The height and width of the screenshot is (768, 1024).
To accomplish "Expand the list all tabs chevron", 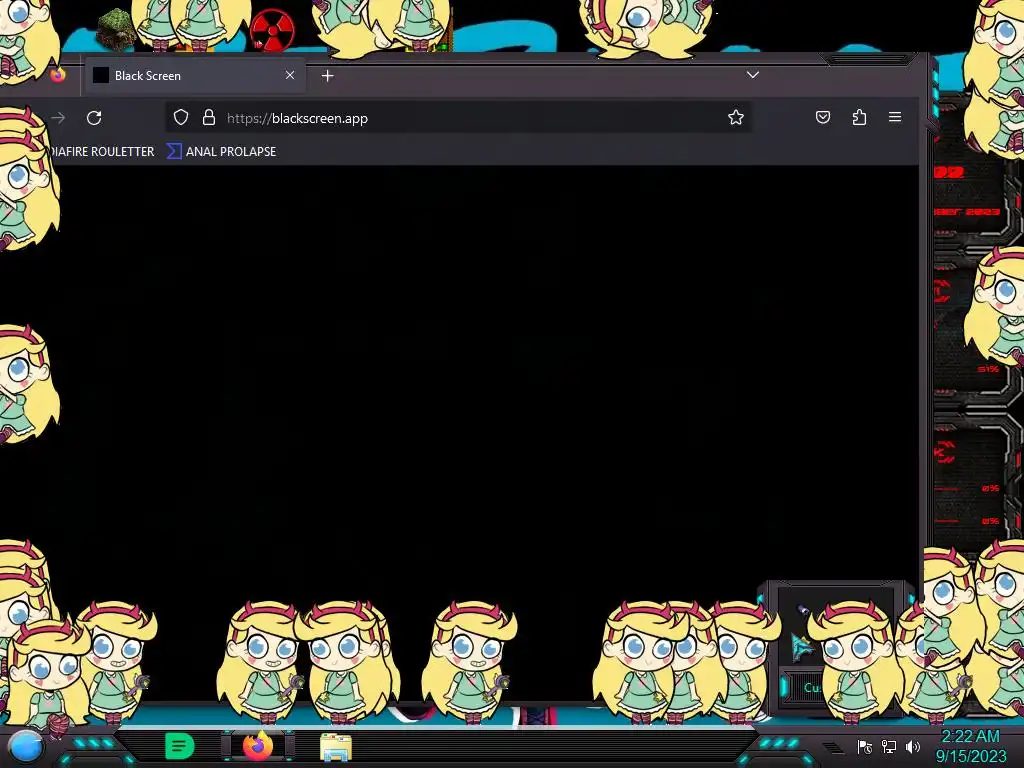I will (x=752, y=75).
